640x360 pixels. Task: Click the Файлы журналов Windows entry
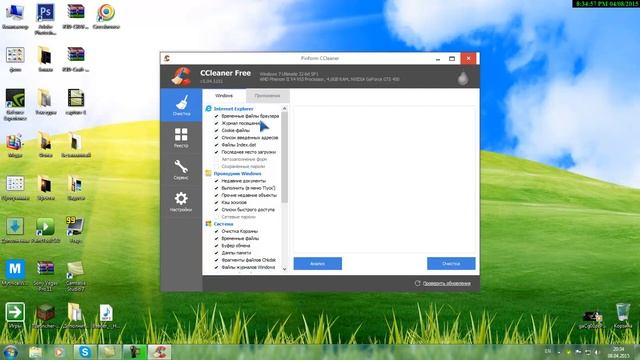[248, 267]
